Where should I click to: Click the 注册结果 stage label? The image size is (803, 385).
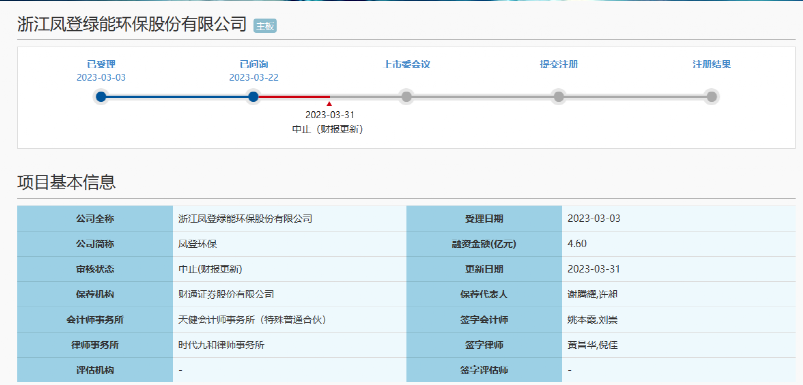[x=711, y=65]
